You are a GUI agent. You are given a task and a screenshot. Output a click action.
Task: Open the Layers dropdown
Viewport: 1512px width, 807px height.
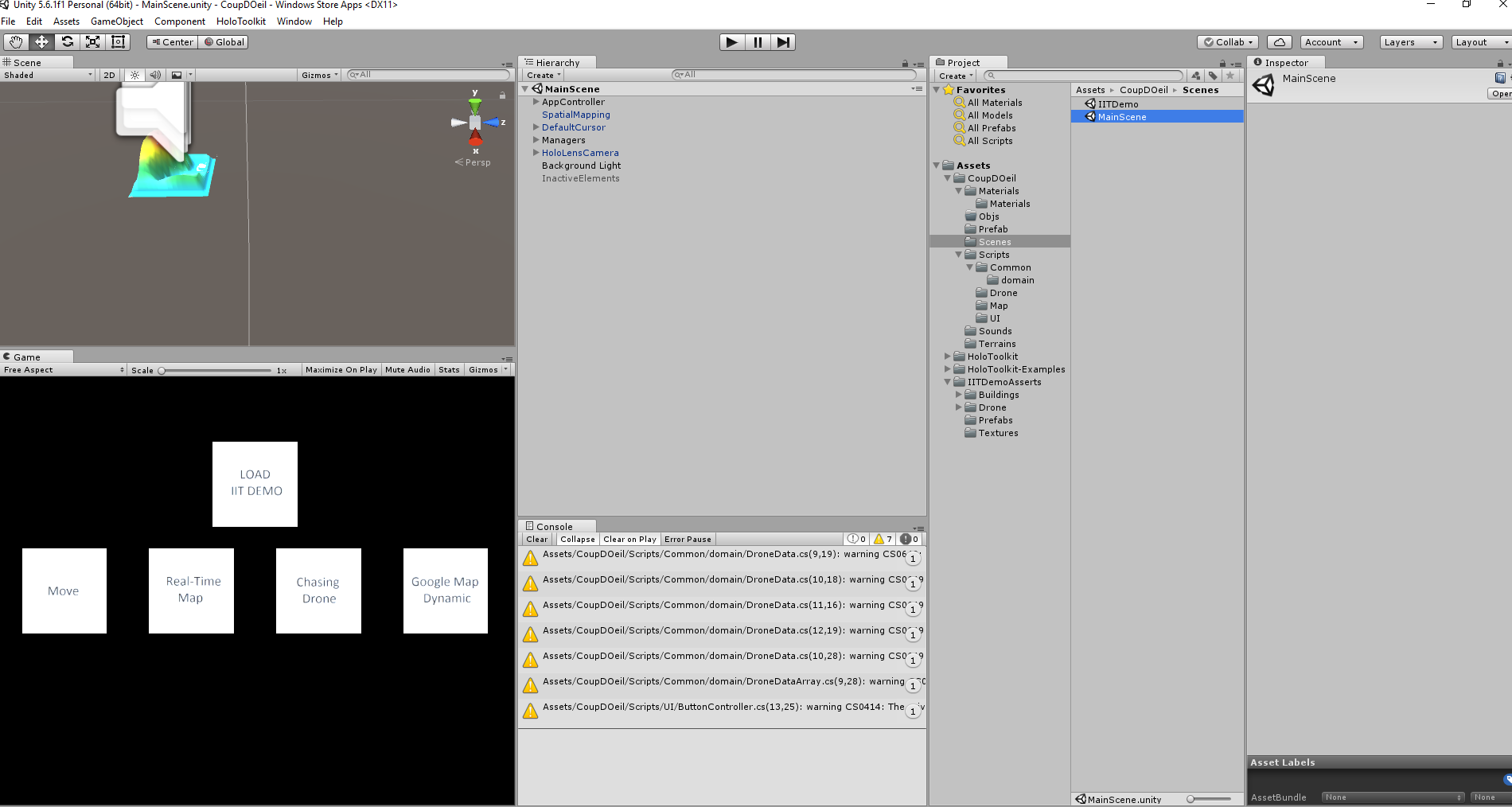click(1411, 42)
